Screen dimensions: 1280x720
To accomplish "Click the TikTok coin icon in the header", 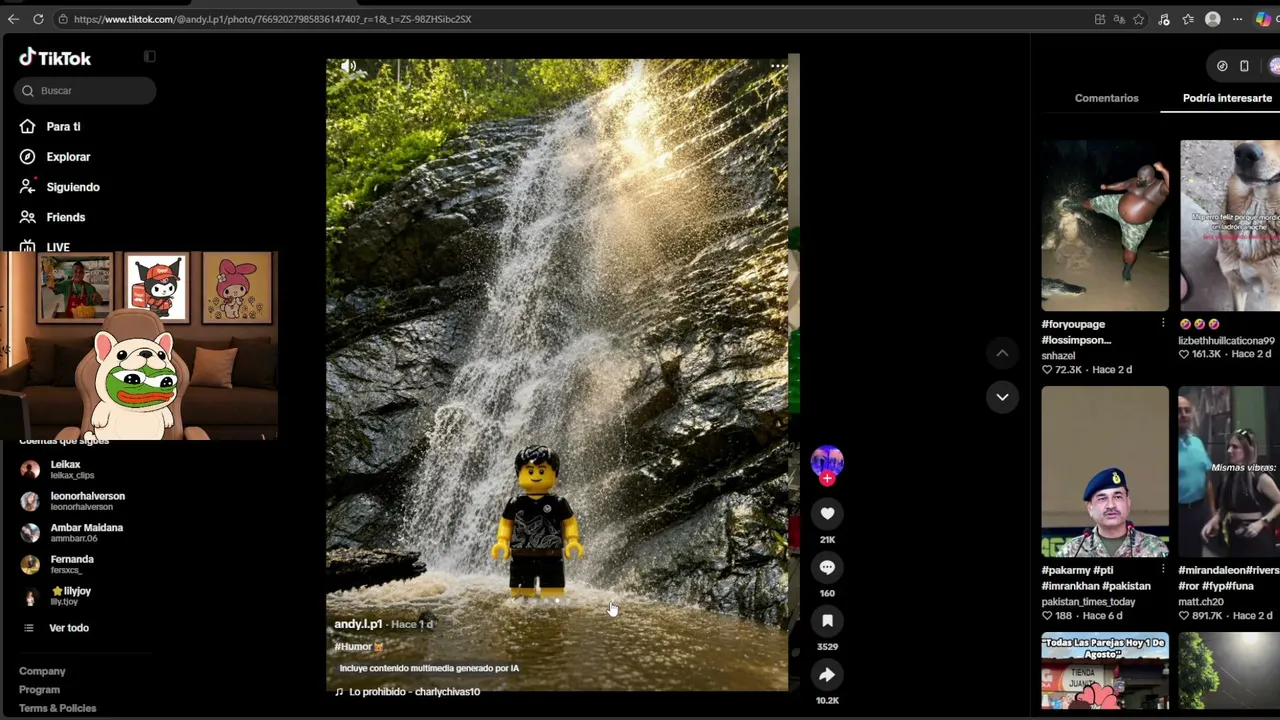I will coord(1222,66).
